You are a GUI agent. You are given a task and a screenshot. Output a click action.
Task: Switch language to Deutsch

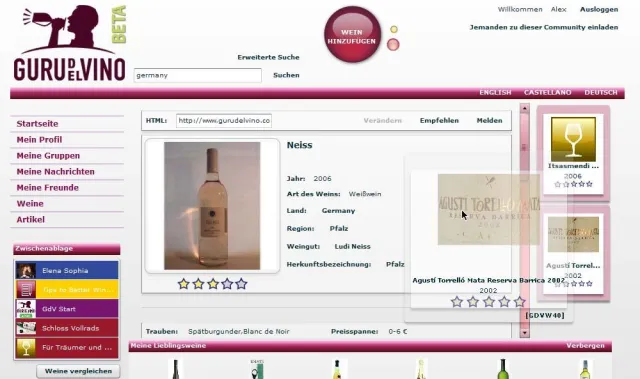(601, 93)
